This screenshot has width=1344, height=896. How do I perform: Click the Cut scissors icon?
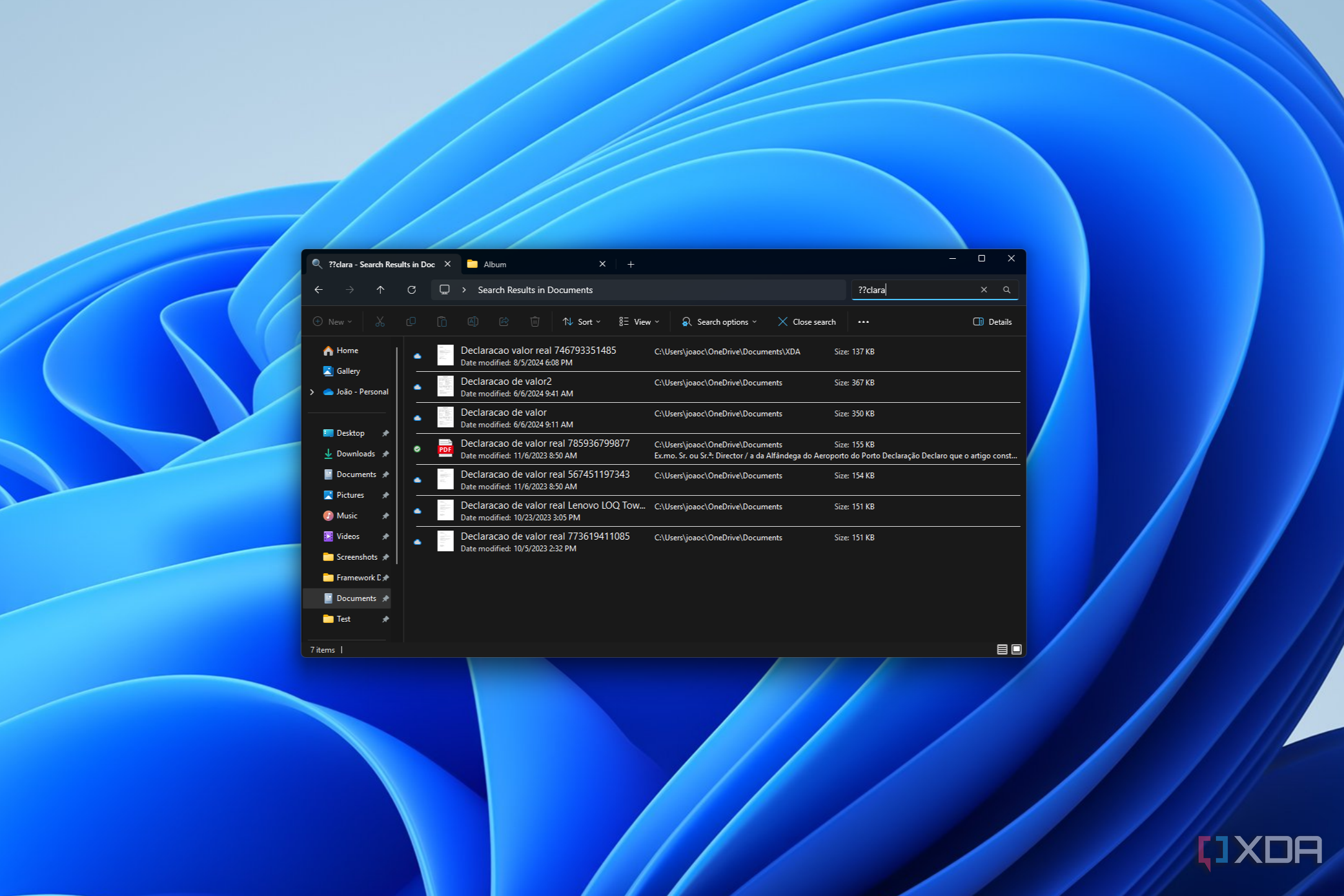click(380, 321)
